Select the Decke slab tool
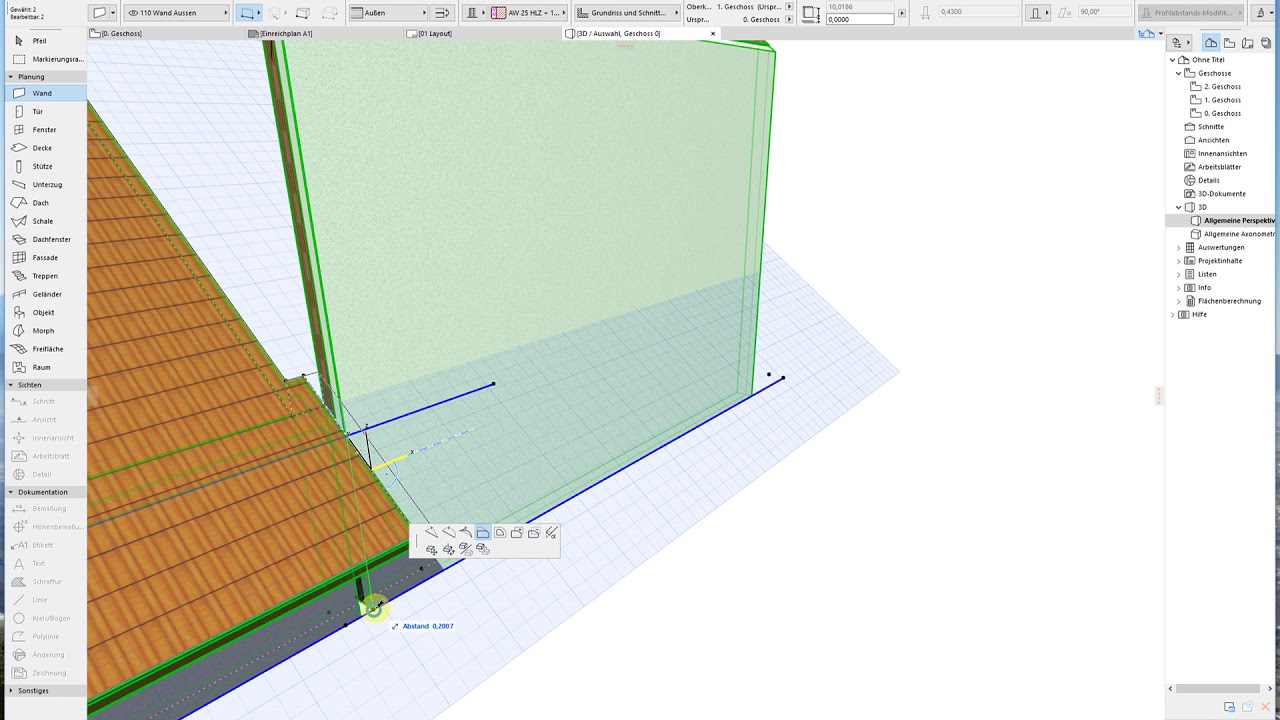Image resolution: width=1280 pixels, height=720 pixels. click(42, 148)
